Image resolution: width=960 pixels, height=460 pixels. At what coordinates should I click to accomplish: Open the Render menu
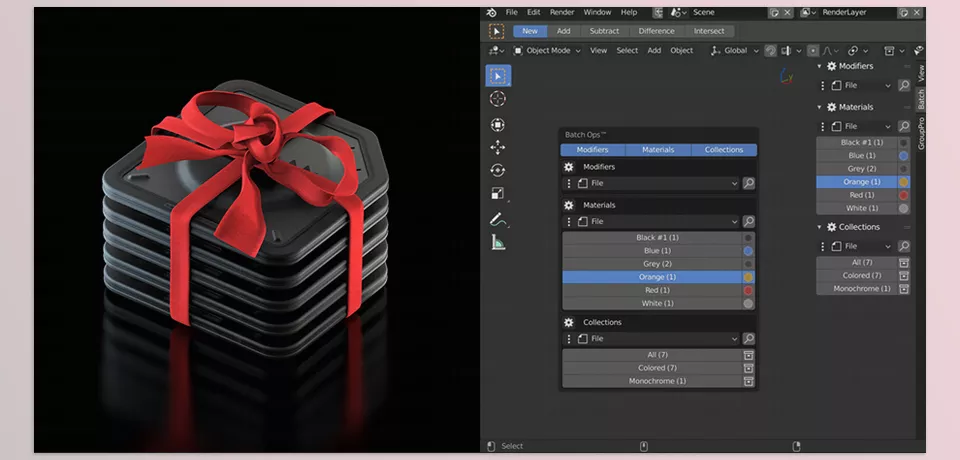pyautogui.click(x=562, y=12)
